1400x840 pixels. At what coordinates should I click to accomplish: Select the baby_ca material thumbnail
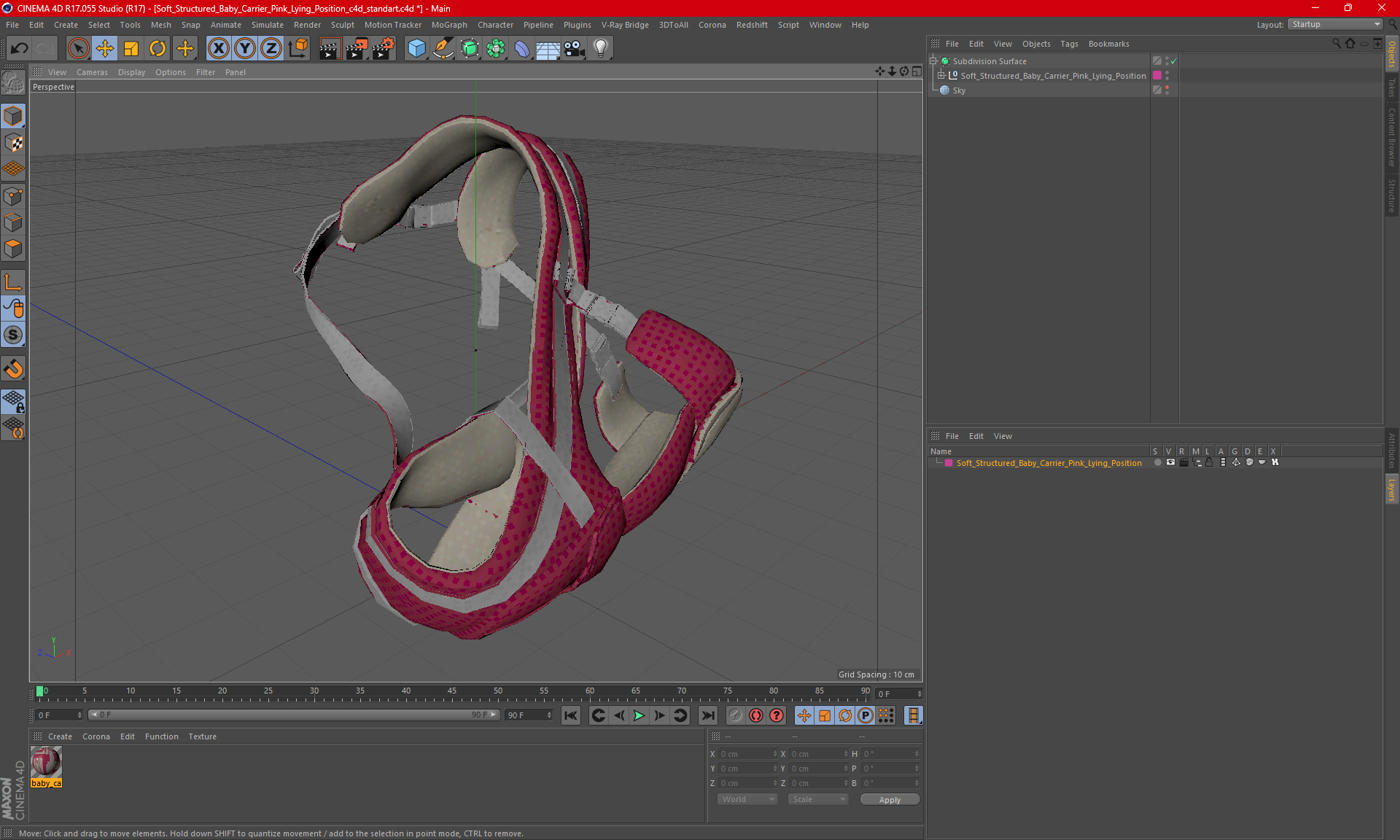click(46, 763)
